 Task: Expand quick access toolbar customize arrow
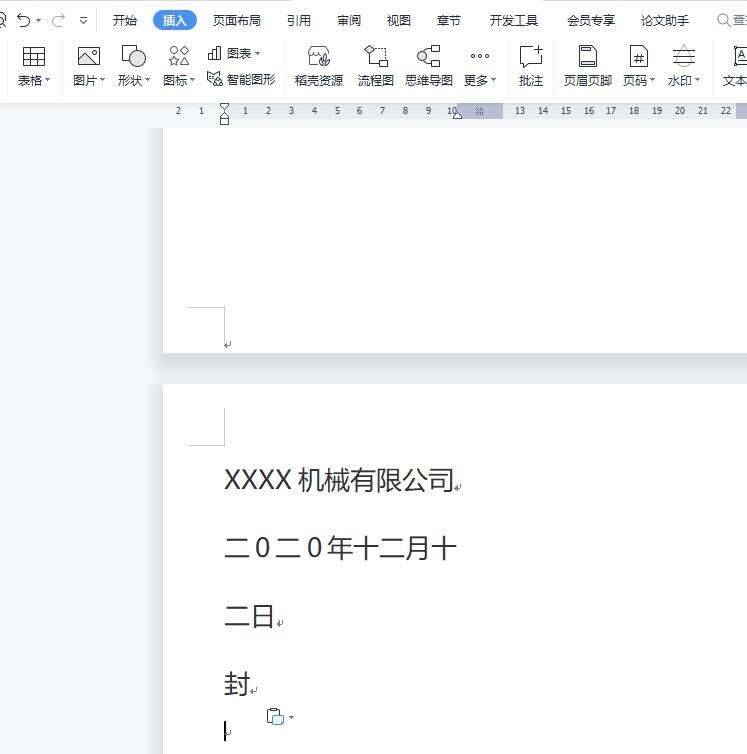83,21
